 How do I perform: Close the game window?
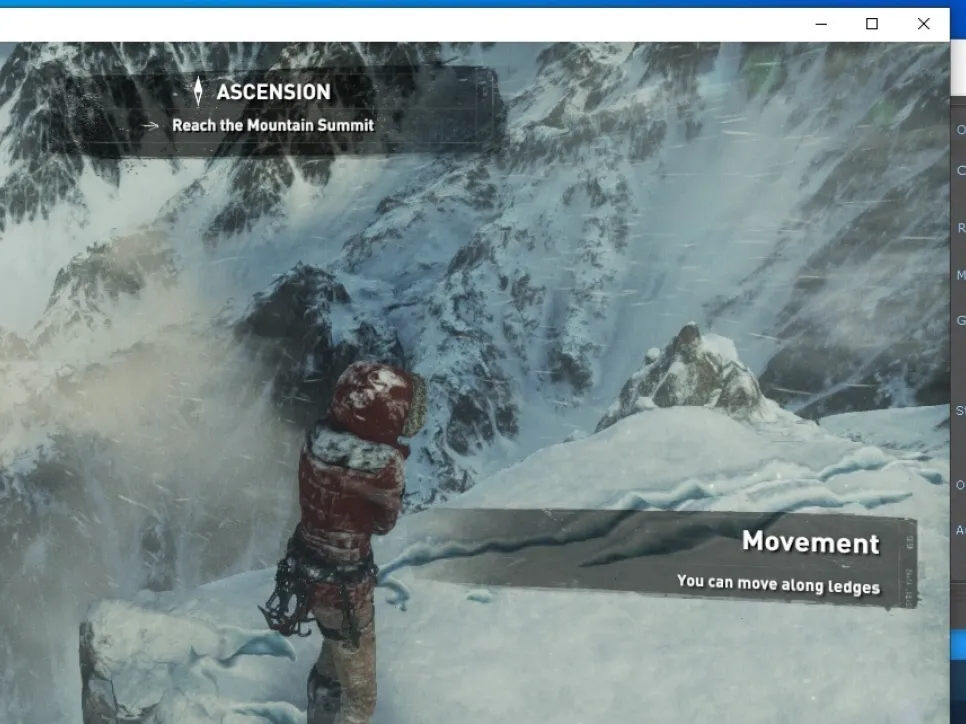click(923, 24)
